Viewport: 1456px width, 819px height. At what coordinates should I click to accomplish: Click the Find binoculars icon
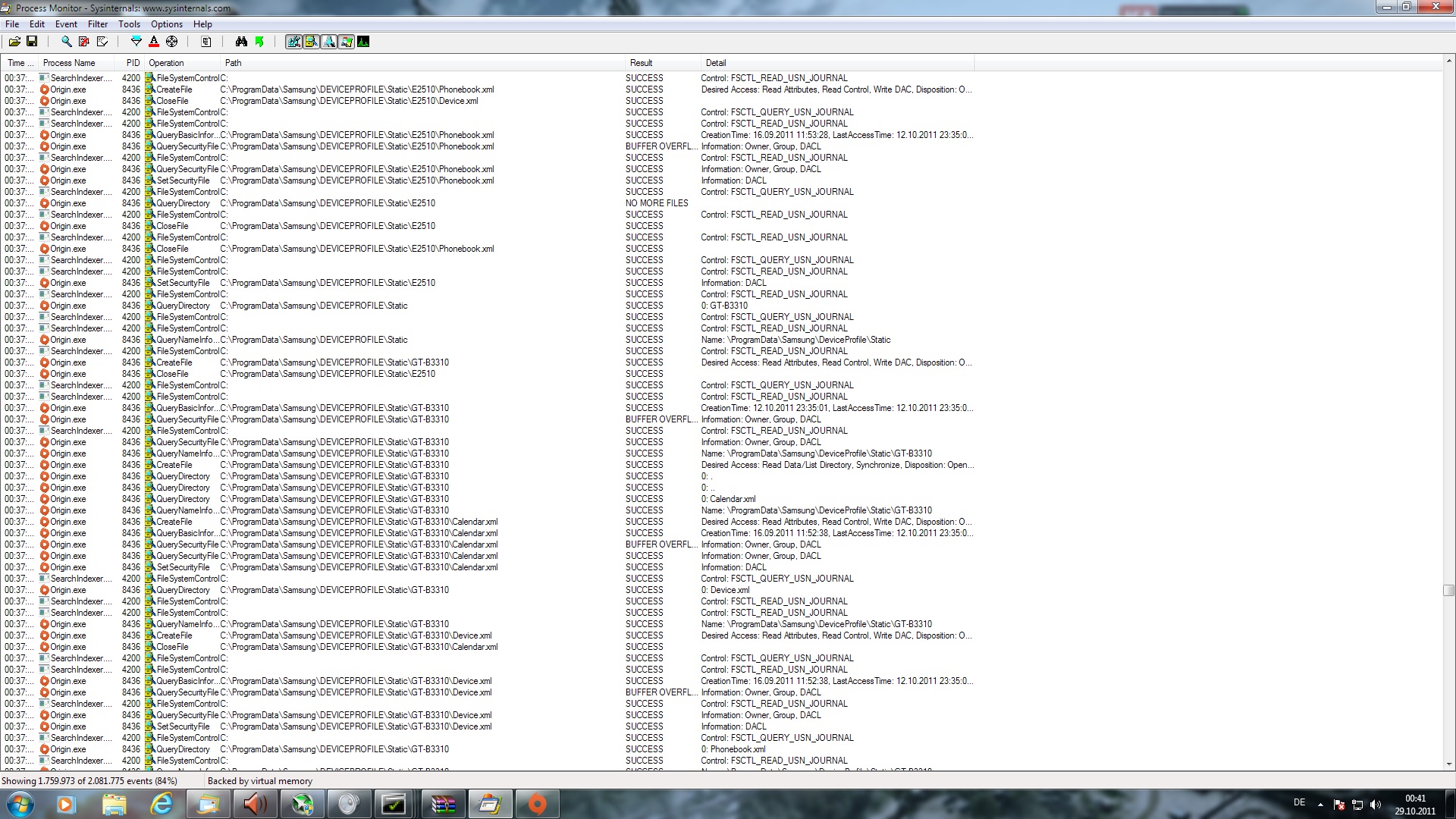241,42
